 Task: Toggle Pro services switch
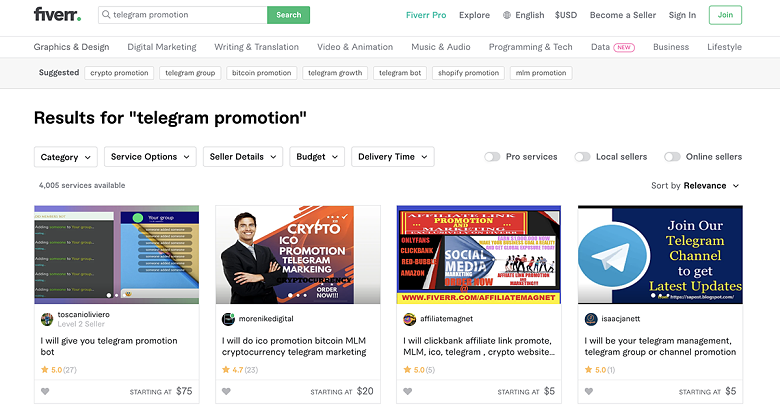pos(492,157)
